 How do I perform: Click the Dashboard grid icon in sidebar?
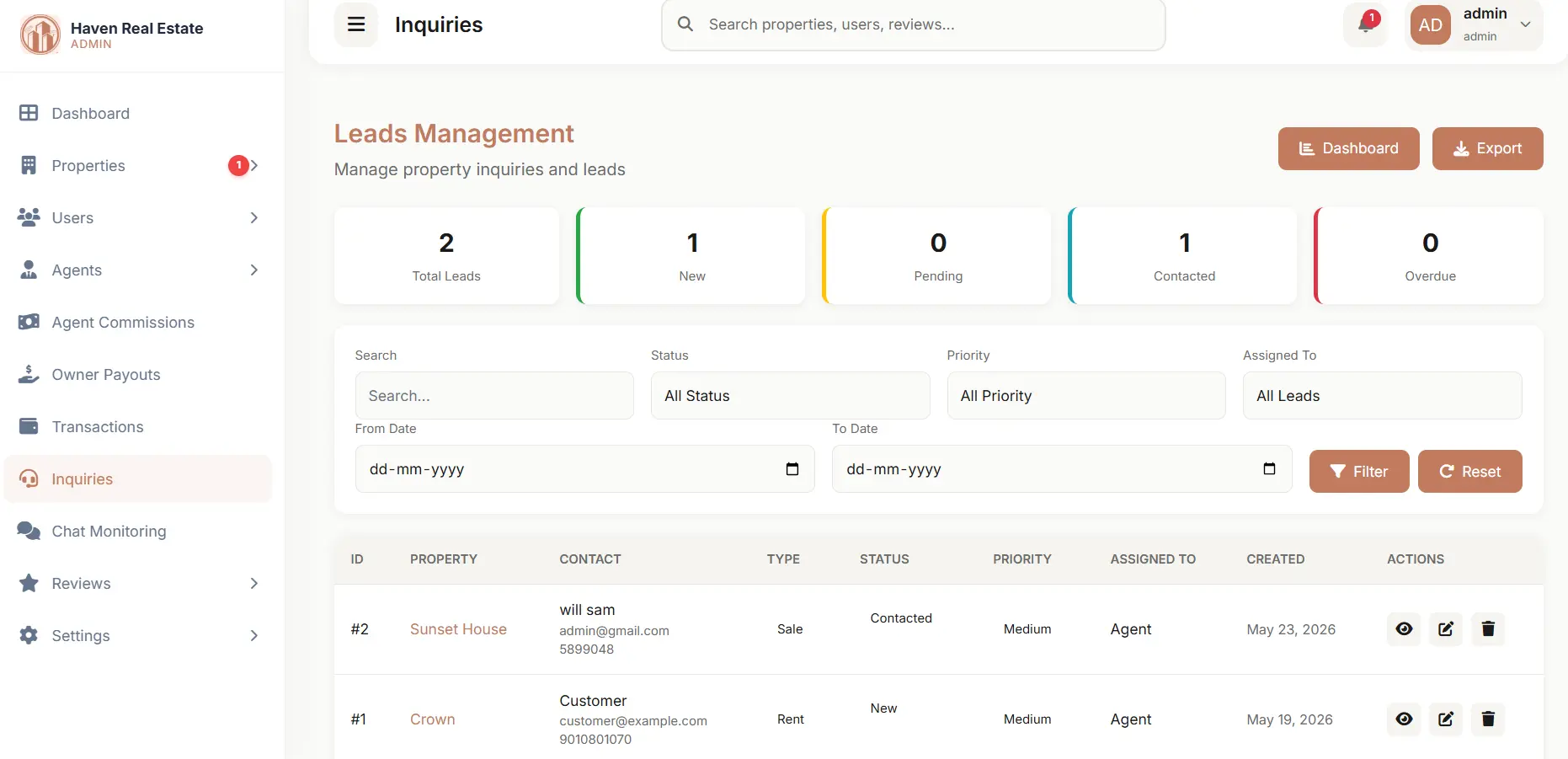coord(29,113)
